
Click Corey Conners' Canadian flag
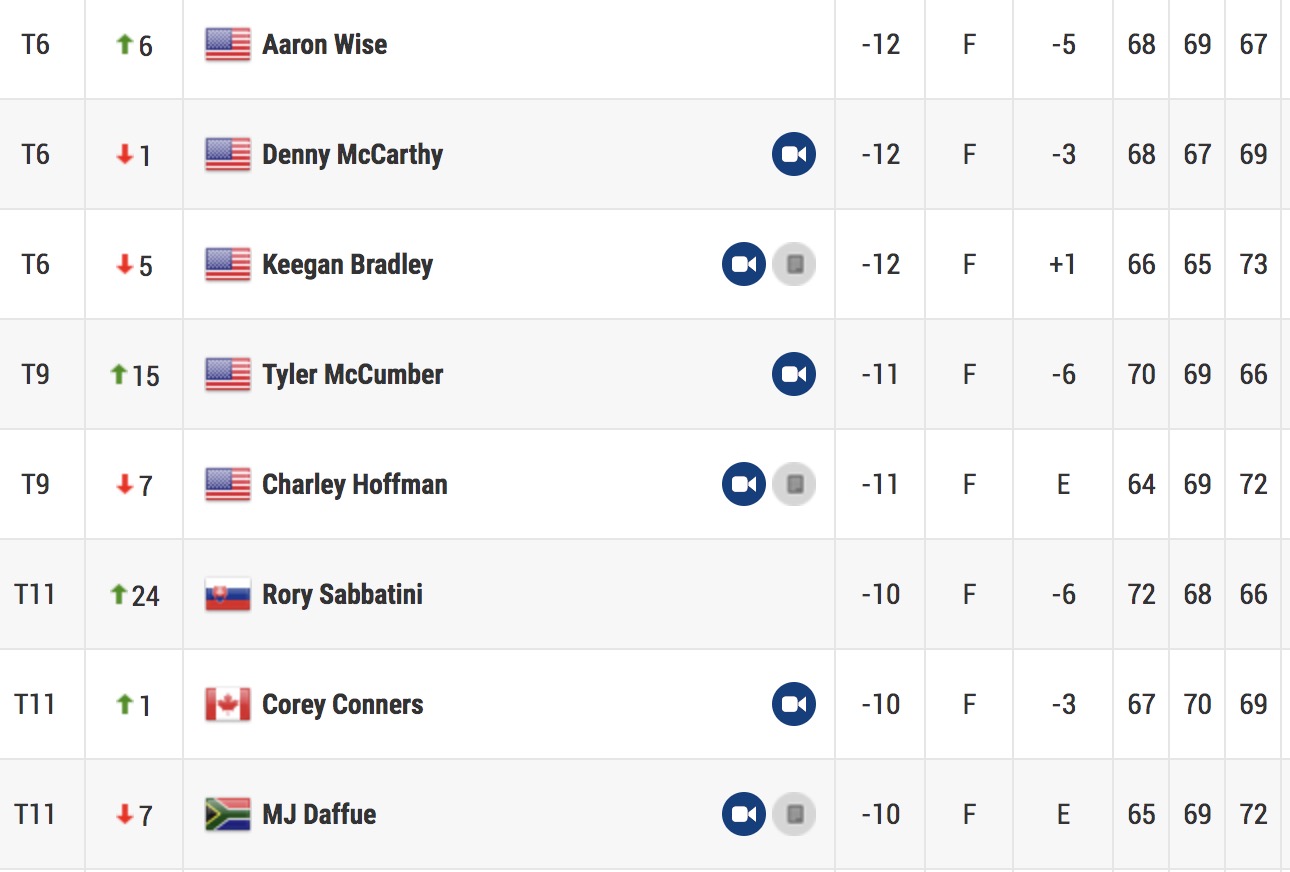point(228,704)
